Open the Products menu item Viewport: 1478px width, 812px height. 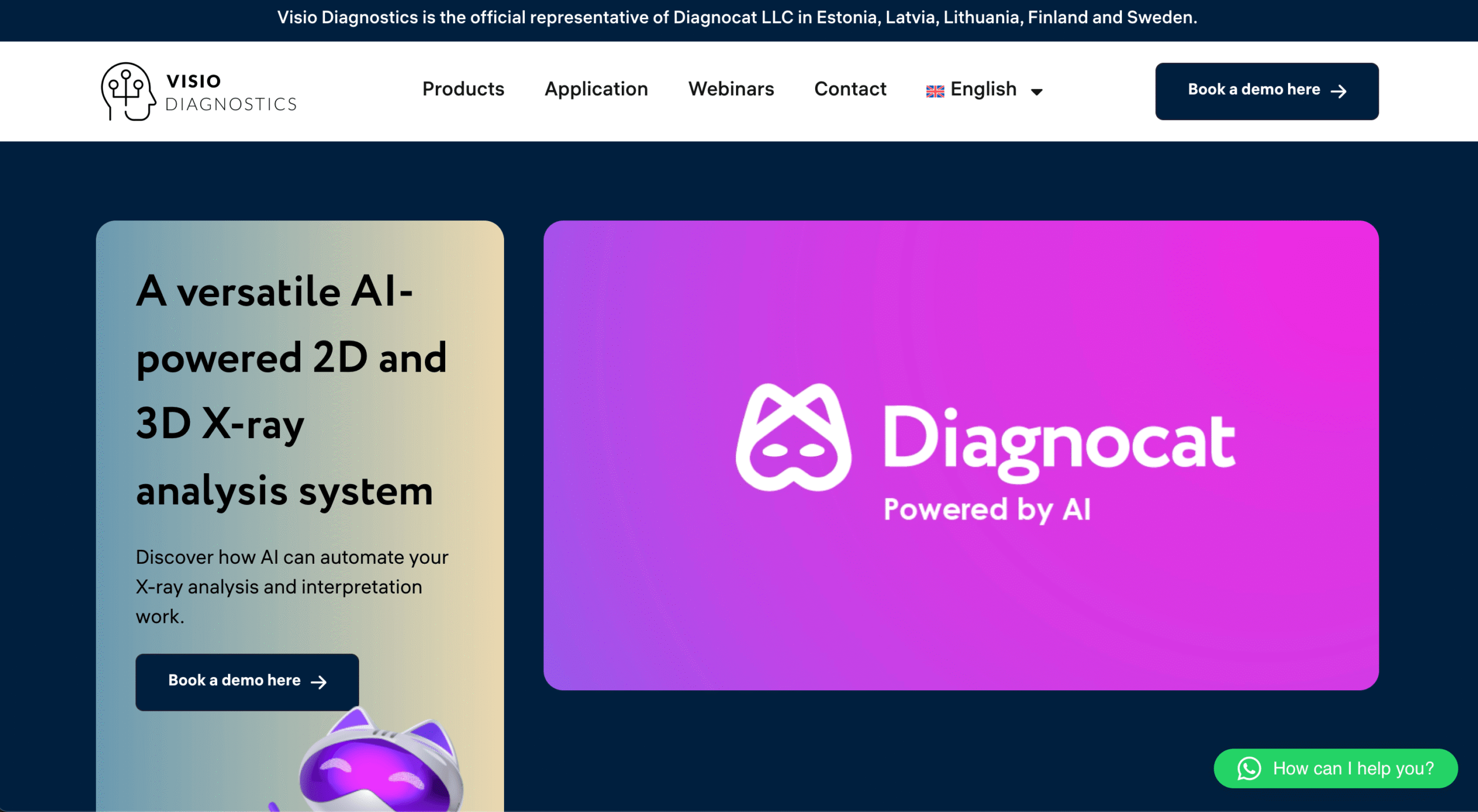tap(463, 89)
